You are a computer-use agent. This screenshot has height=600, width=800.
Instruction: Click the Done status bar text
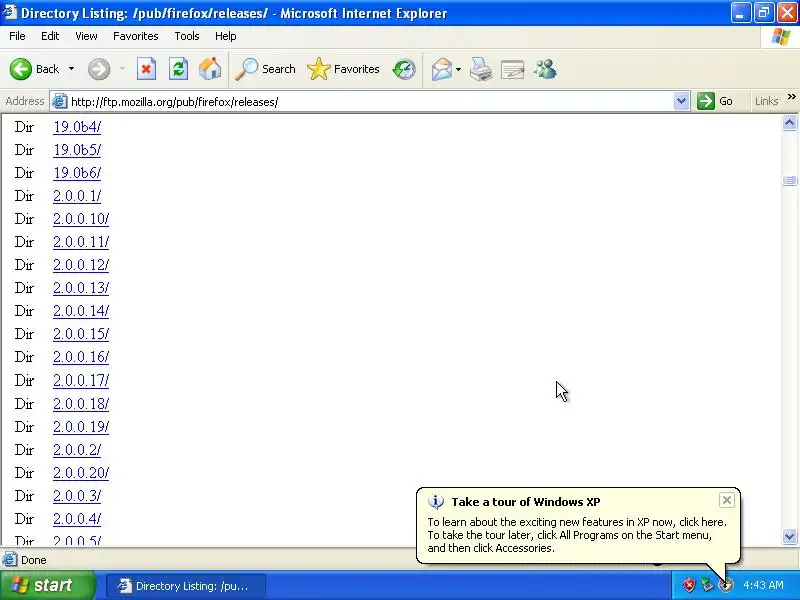[x=34, y=560]
